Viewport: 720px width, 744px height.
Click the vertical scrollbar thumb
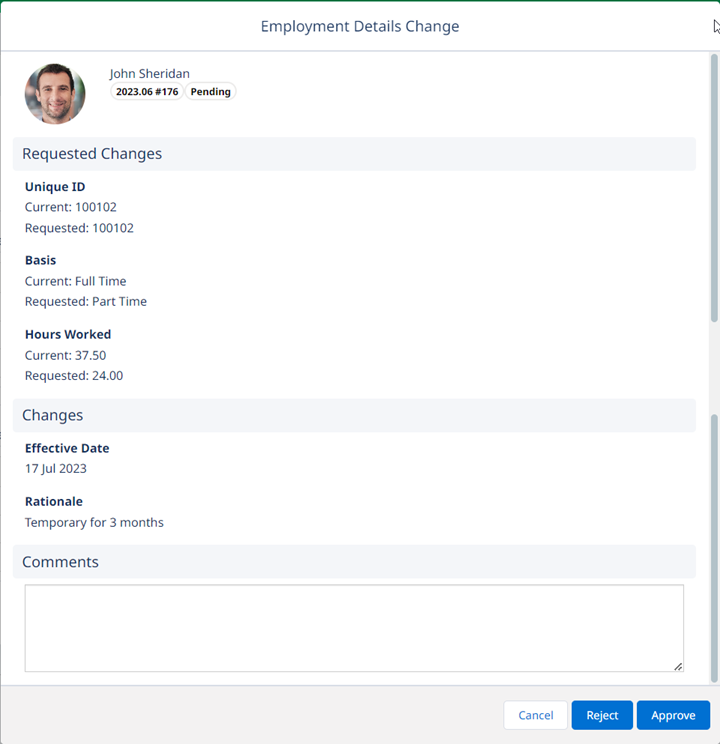pyautogui.click(x=714, y=190)
